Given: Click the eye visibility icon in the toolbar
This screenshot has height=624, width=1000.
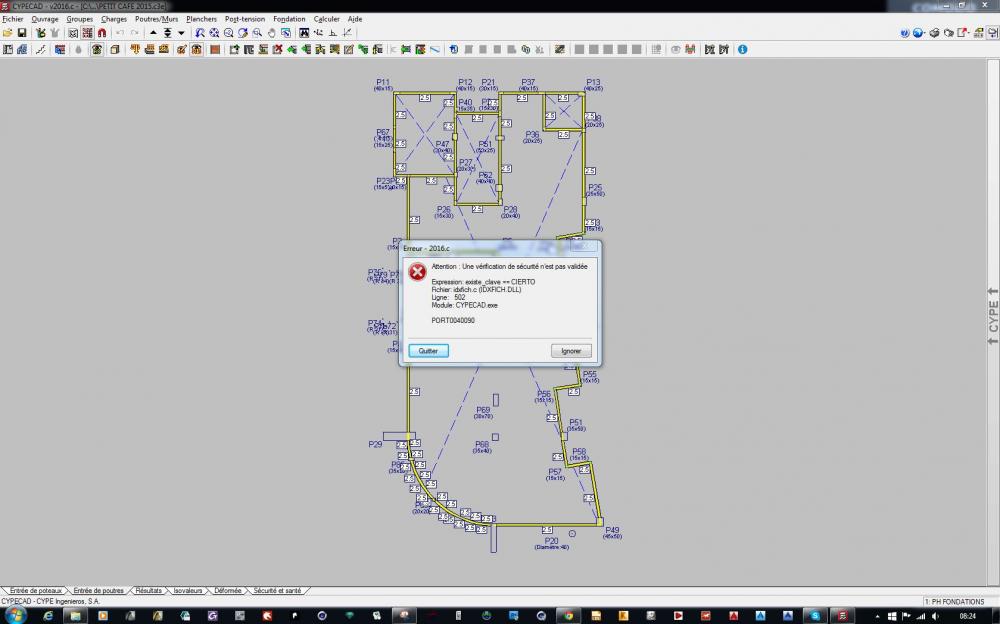Looking at the screenshot, I should point(675,49).
